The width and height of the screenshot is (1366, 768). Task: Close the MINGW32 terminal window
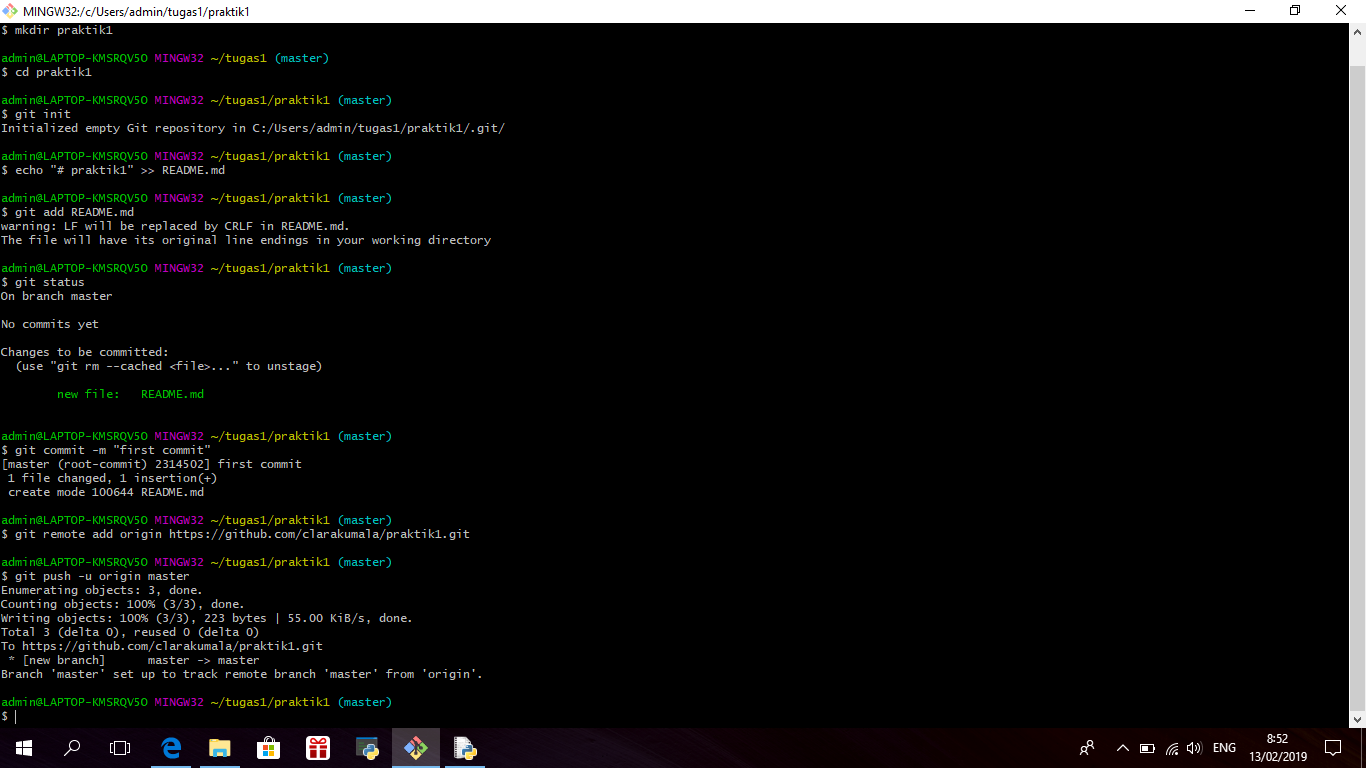[1342, 11]
